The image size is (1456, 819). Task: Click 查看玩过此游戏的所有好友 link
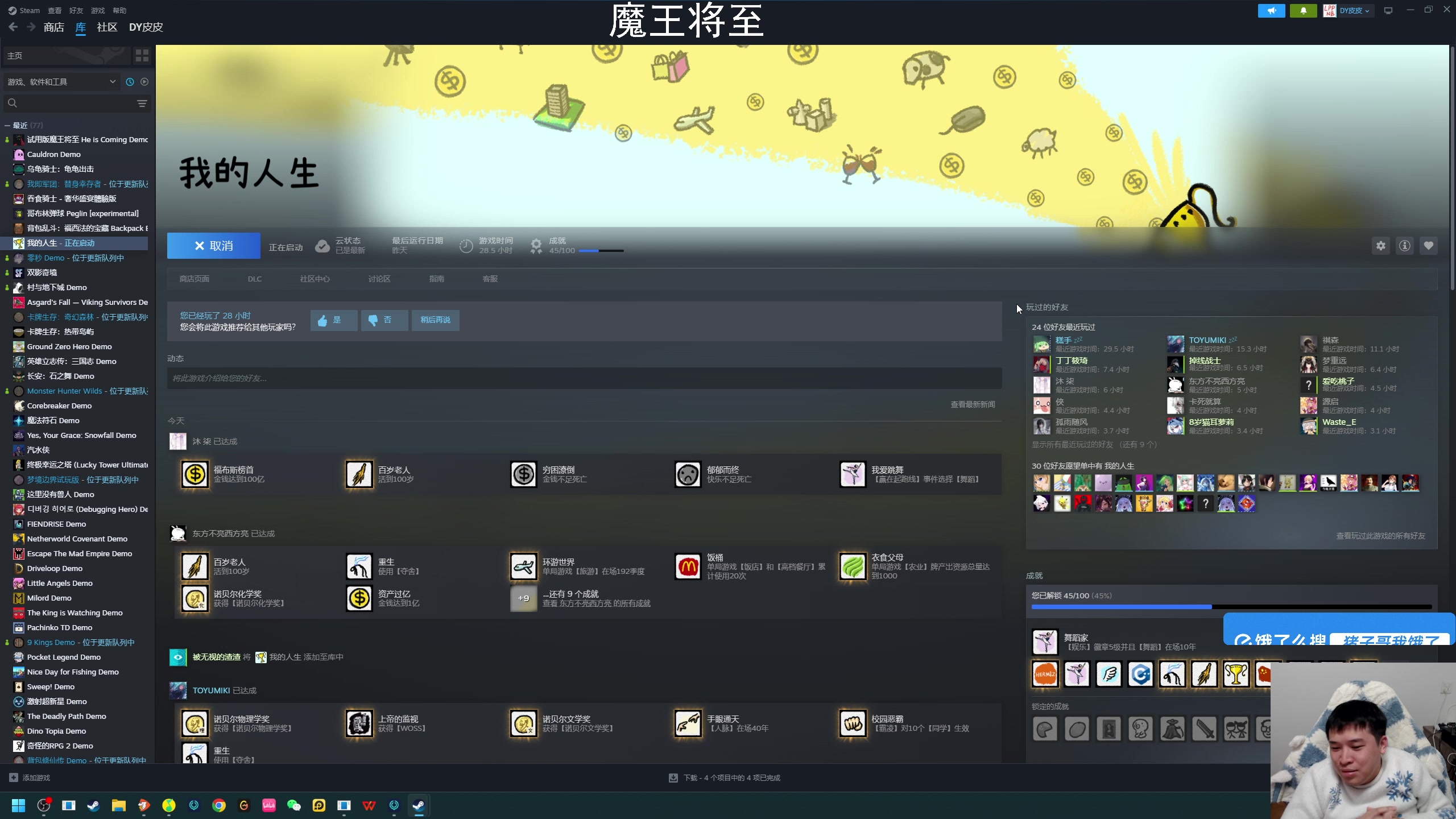click(x=1381, y=536)
